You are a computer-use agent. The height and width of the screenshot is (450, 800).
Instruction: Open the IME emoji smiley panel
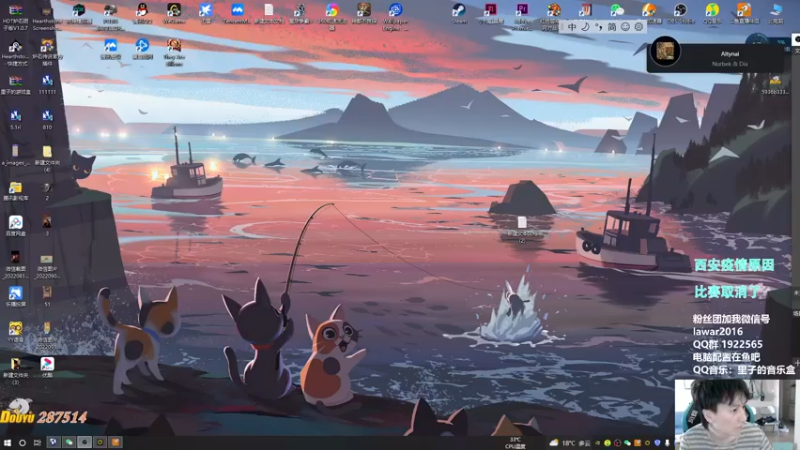[x=625, y=27]
